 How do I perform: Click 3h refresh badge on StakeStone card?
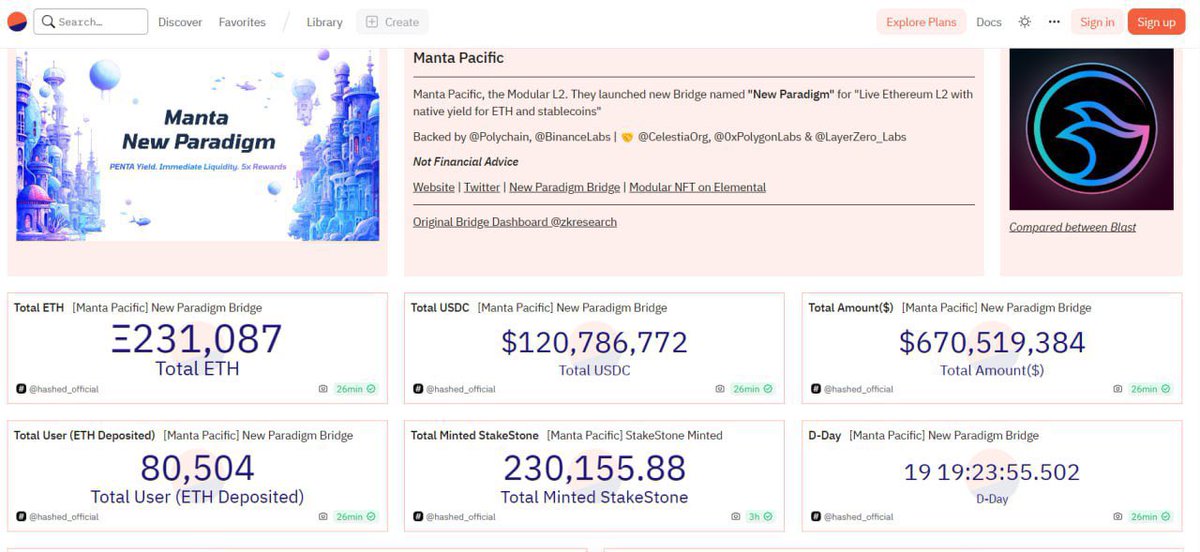click(x=761, y=517)
